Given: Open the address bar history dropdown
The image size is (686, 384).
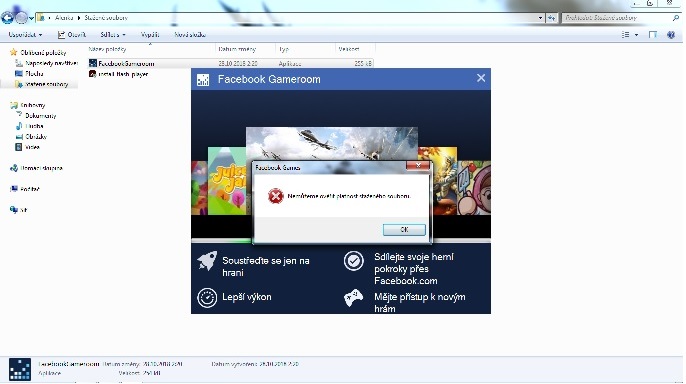Looking at the screenshot, I should [x=540, y=18].
